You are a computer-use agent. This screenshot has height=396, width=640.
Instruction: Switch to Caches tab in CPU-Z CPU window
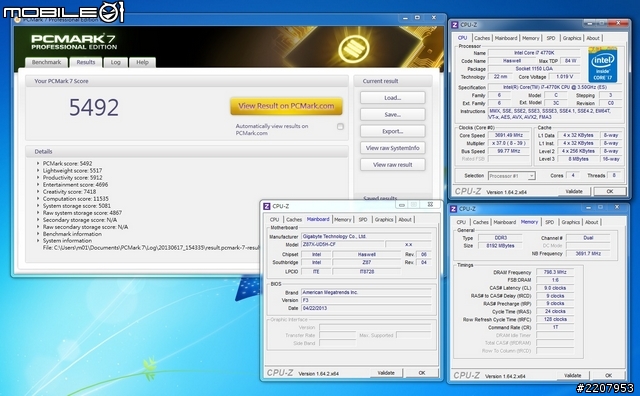482,38
